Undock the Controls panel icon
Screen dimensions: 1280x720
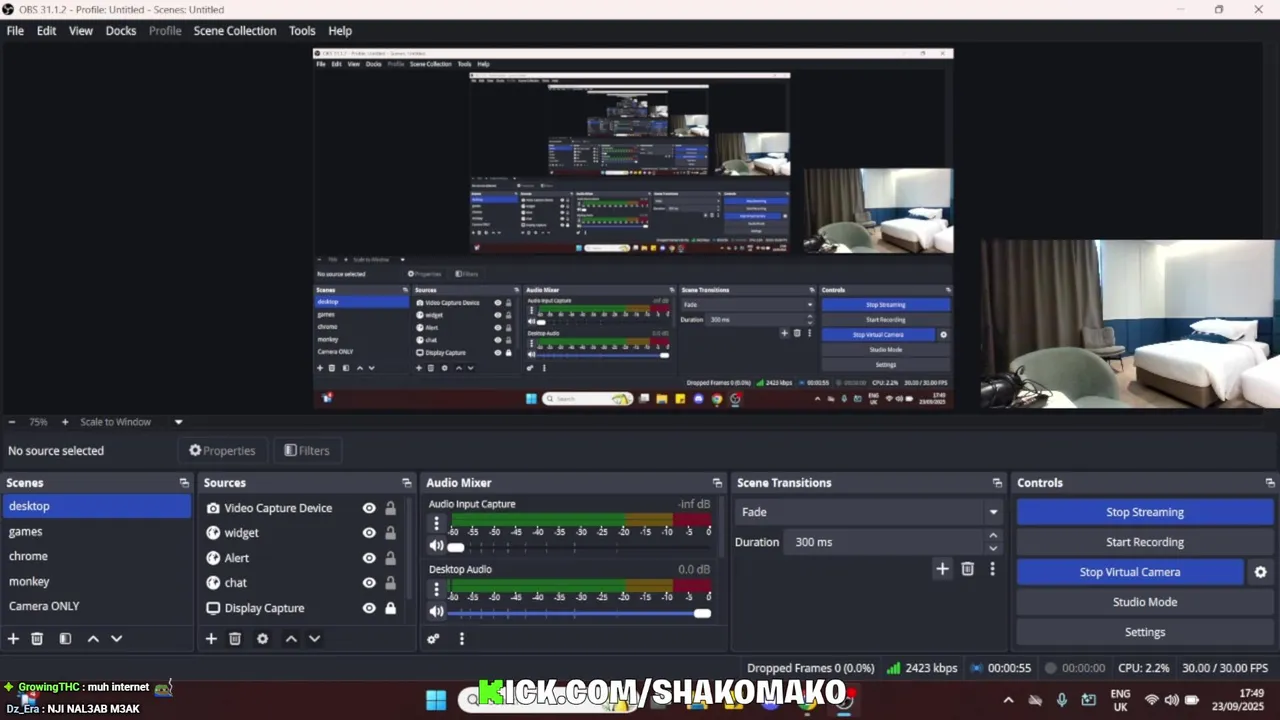[1270, 483]
